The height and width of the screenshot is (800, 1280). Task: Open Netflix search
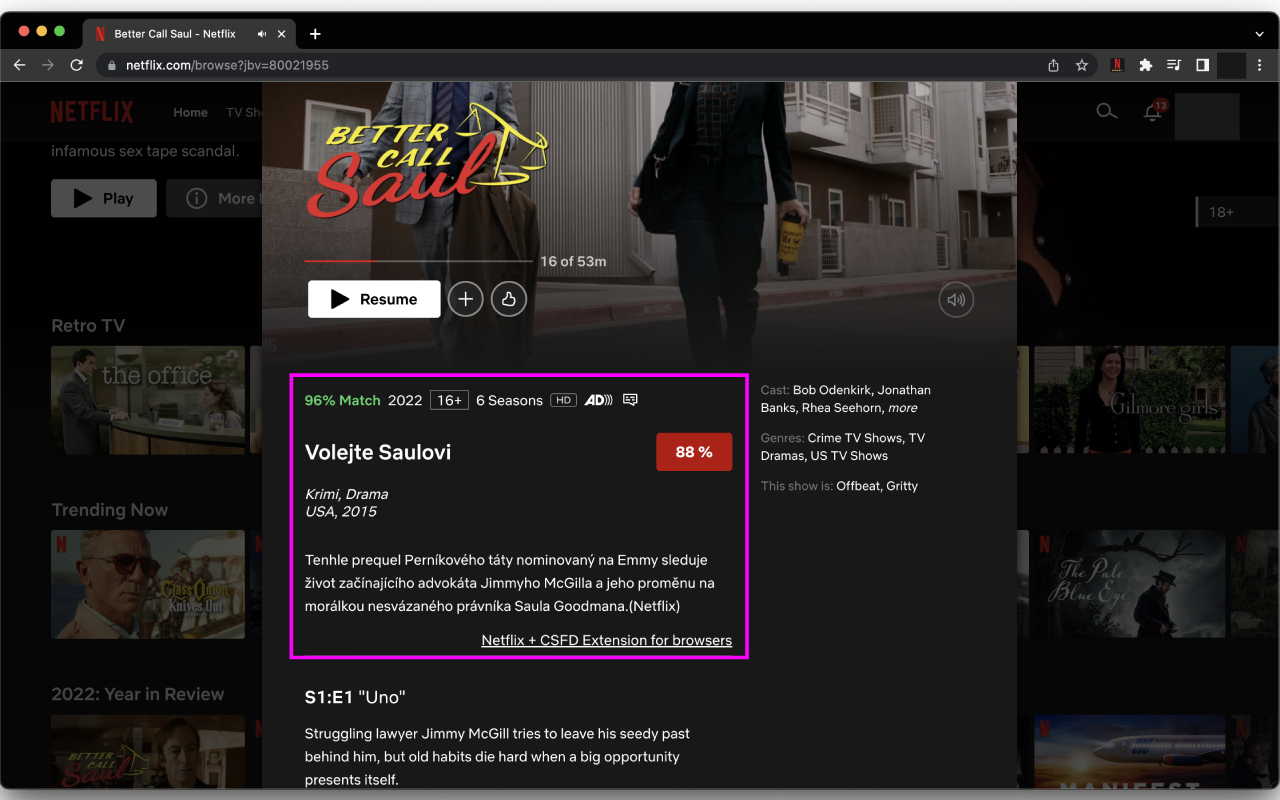[x=1106, y=112]
